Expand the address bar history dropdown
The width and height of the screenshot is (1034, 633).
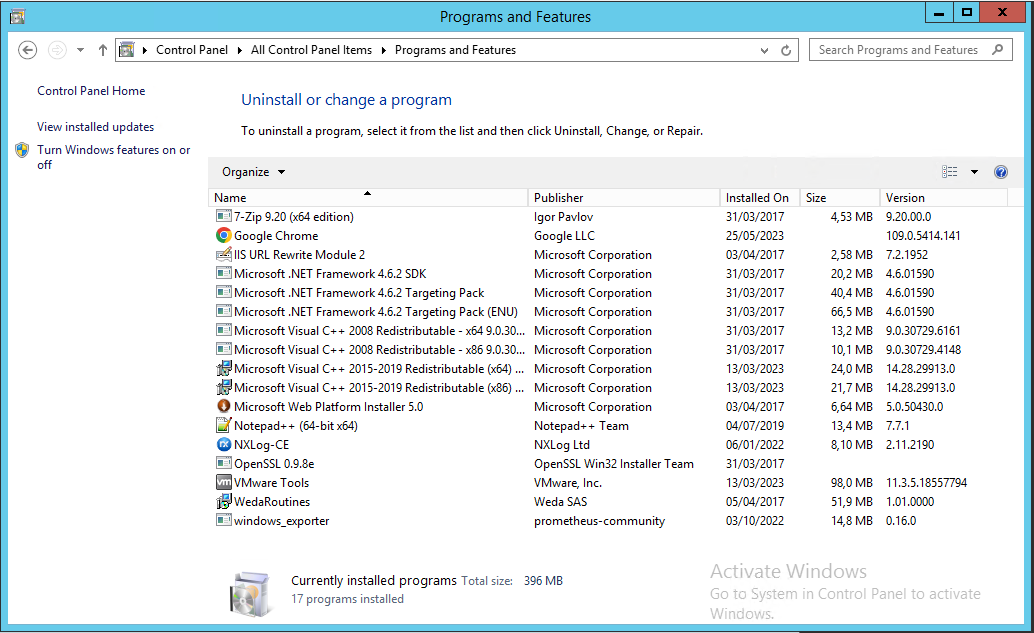(764, 50)
